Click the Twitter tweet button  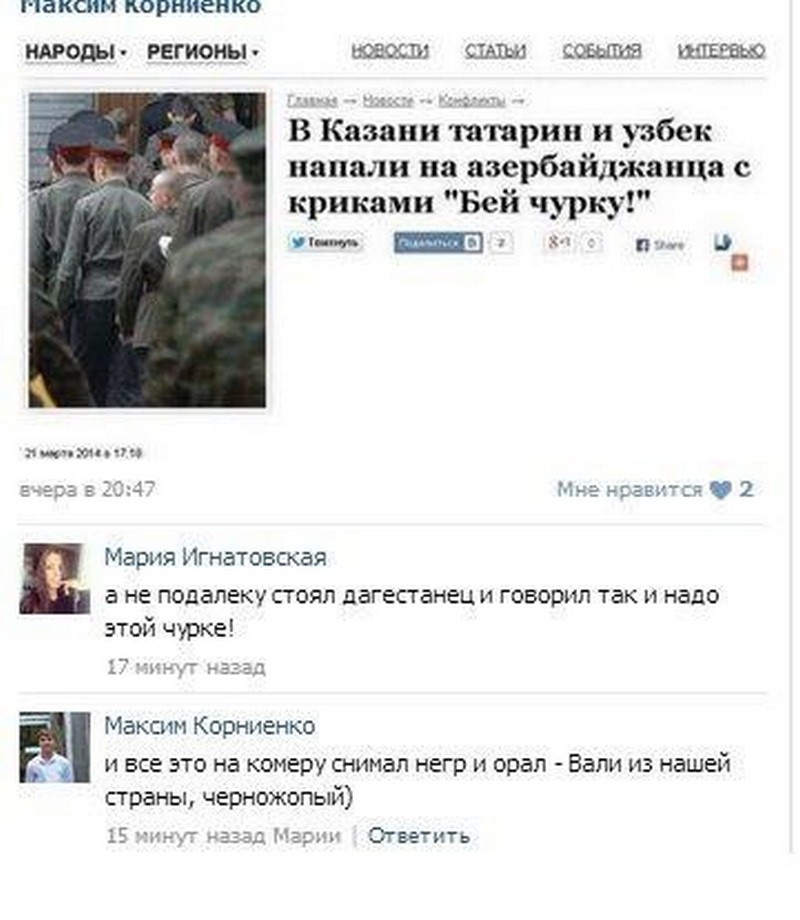coord(325,242)
